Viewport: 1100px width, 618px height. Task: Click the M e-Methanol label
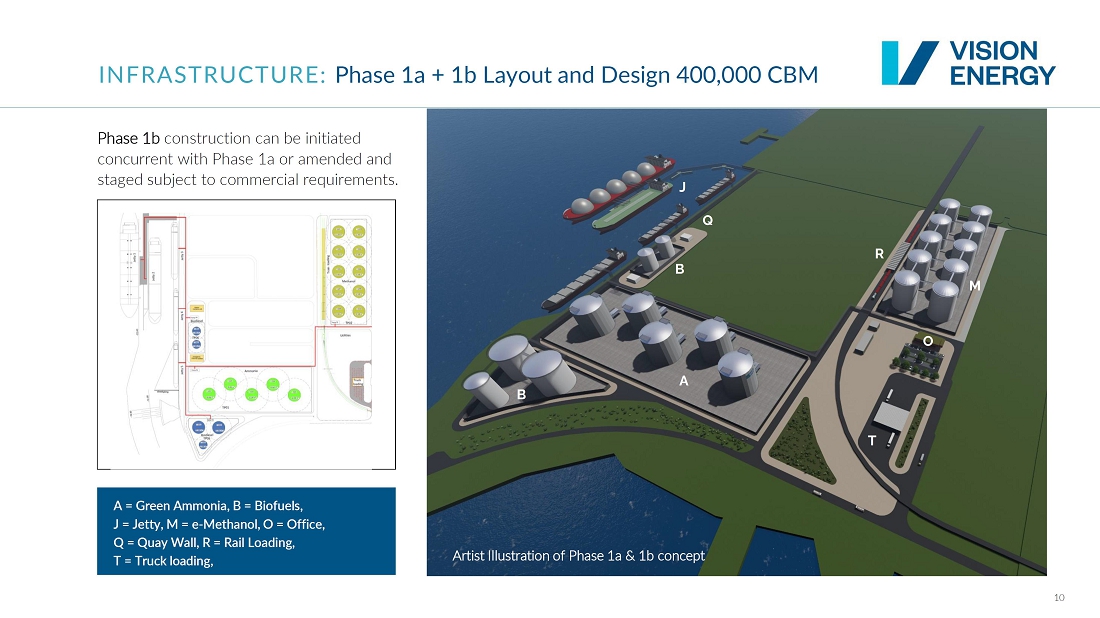[974, 286]
